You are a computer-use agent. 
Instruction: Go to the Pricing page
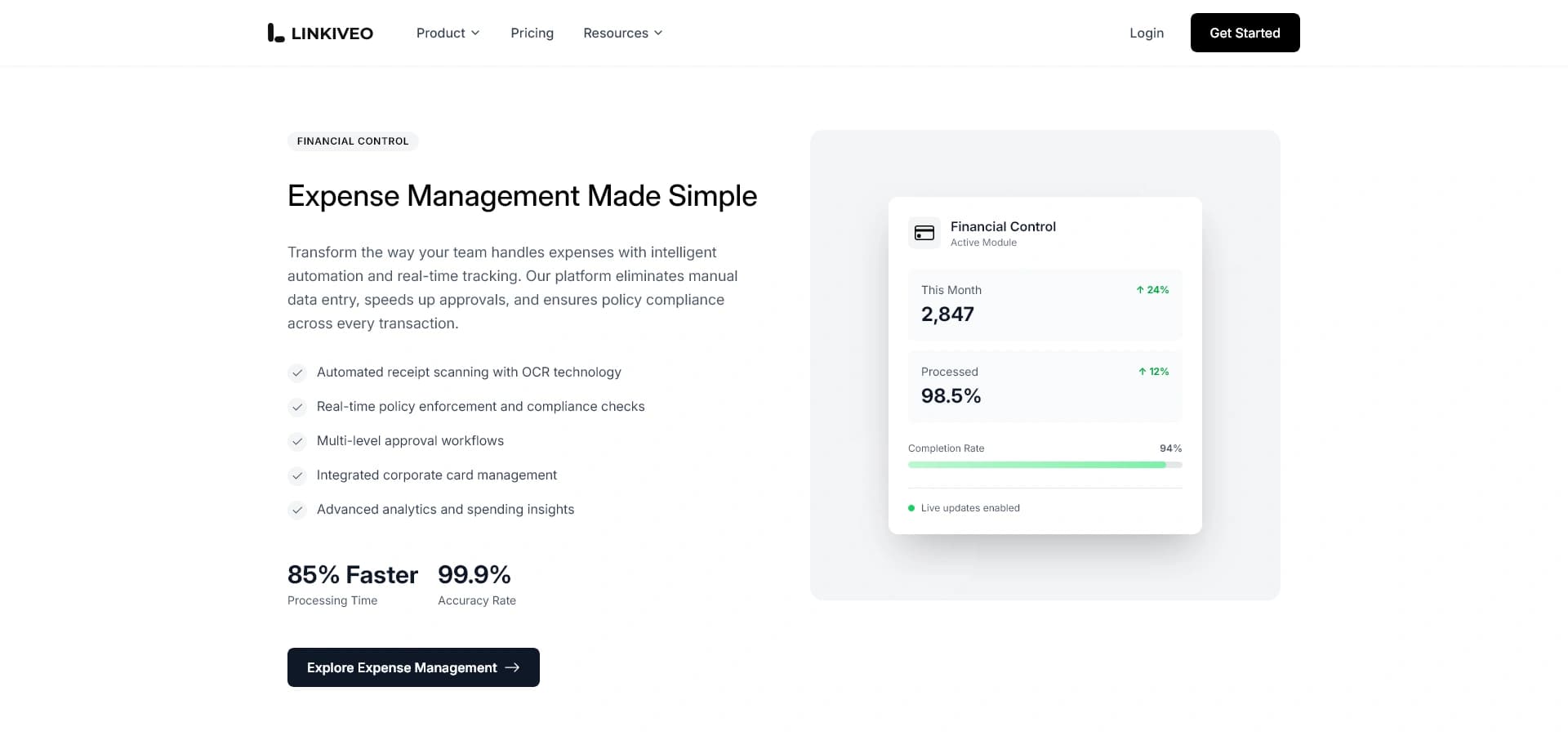click(532, 33)
